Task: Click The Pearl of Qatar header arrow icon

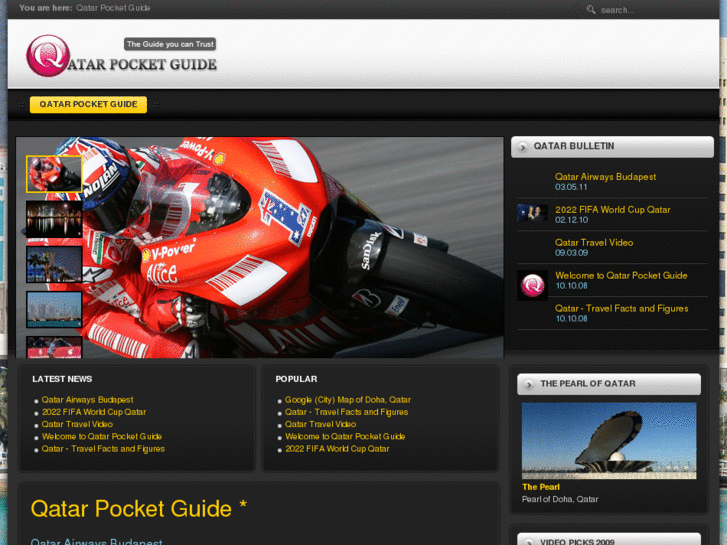Action: pos(529,385)
